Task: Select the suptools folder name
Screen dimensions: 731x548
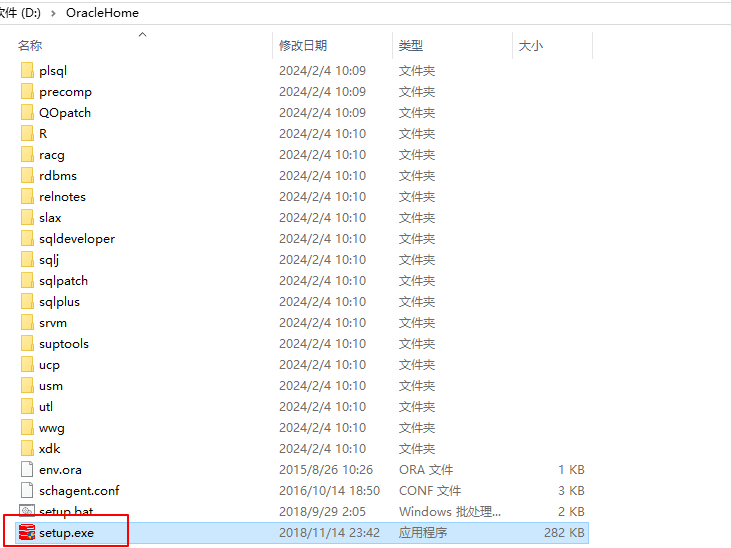Action: click(x=64, y=344)
